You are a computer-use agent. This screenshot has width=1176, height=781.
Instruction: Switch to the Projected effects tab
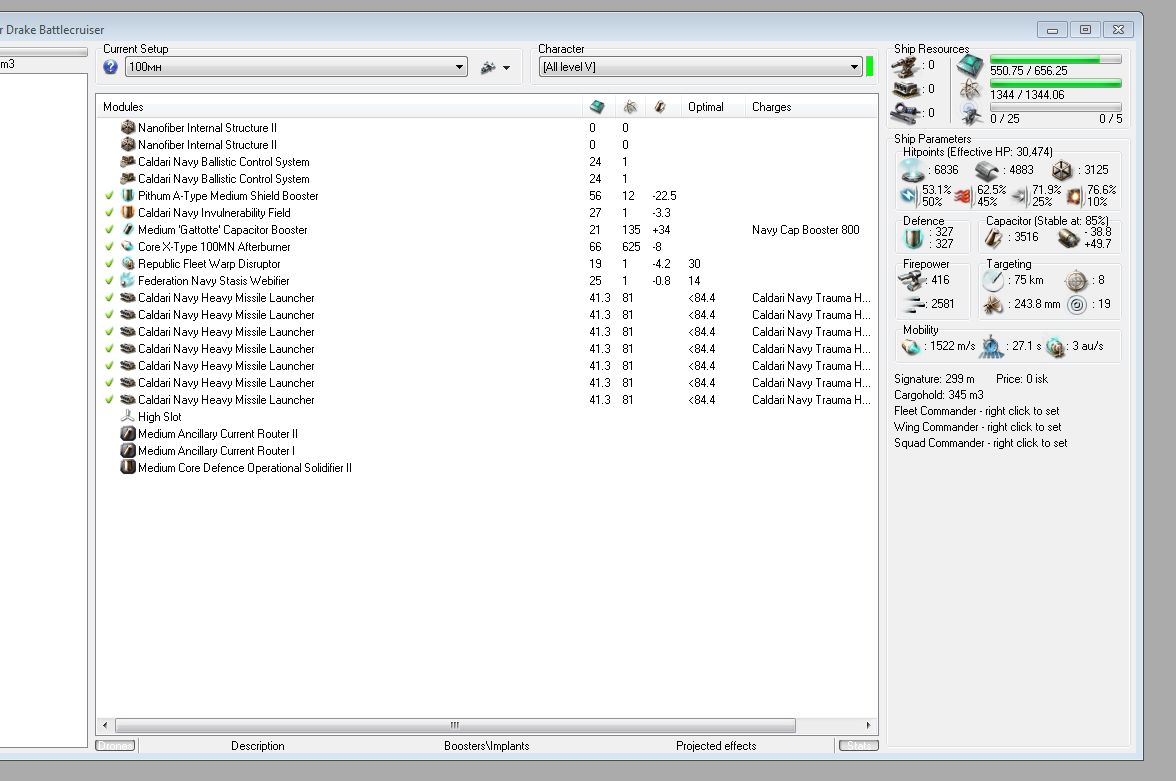tap(716, 746)
